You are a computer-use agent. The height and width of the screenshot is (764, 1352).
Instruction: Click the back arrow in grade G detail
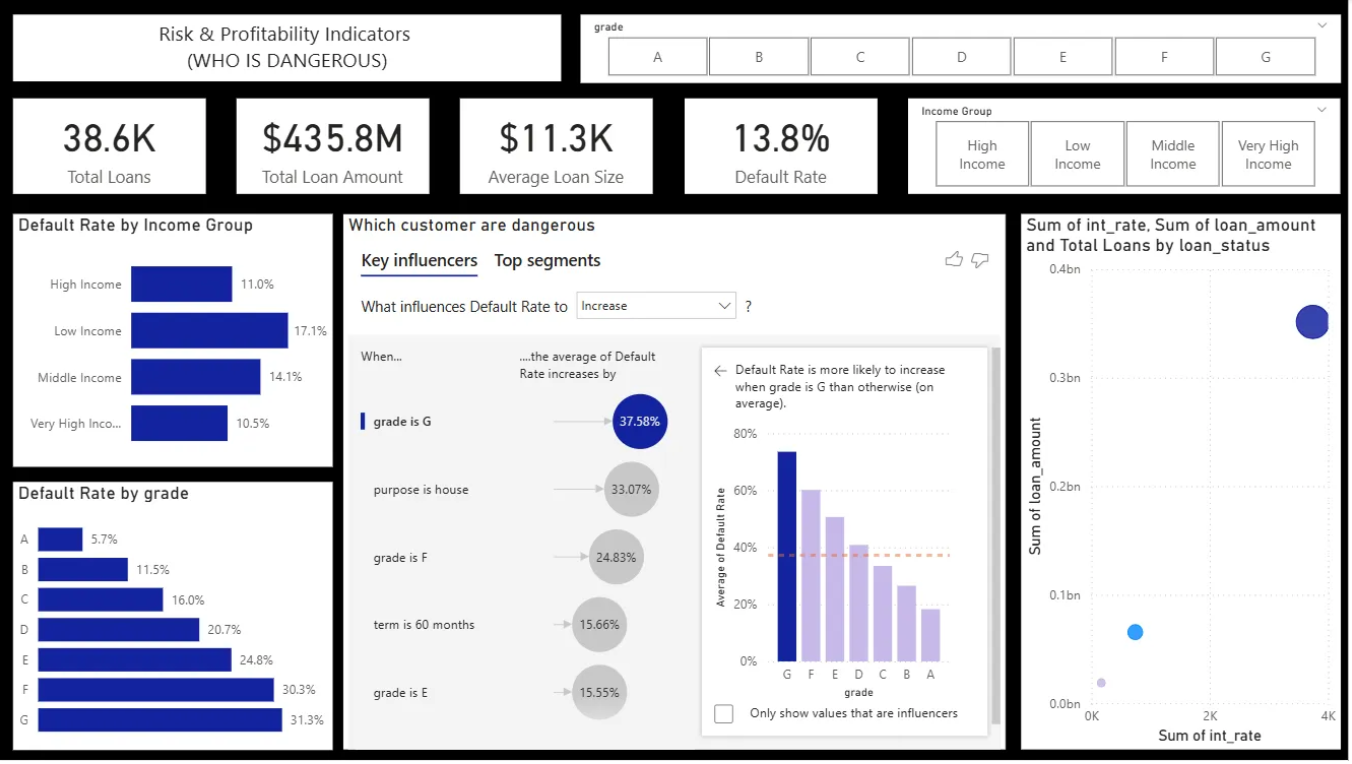pyautogui.click(x=719, y=370)
